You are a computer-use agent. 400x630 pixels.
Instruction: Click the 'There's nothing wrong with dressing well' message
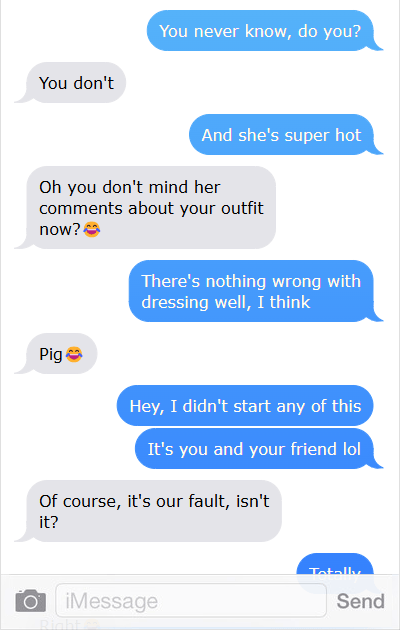(x=251, y=291)
